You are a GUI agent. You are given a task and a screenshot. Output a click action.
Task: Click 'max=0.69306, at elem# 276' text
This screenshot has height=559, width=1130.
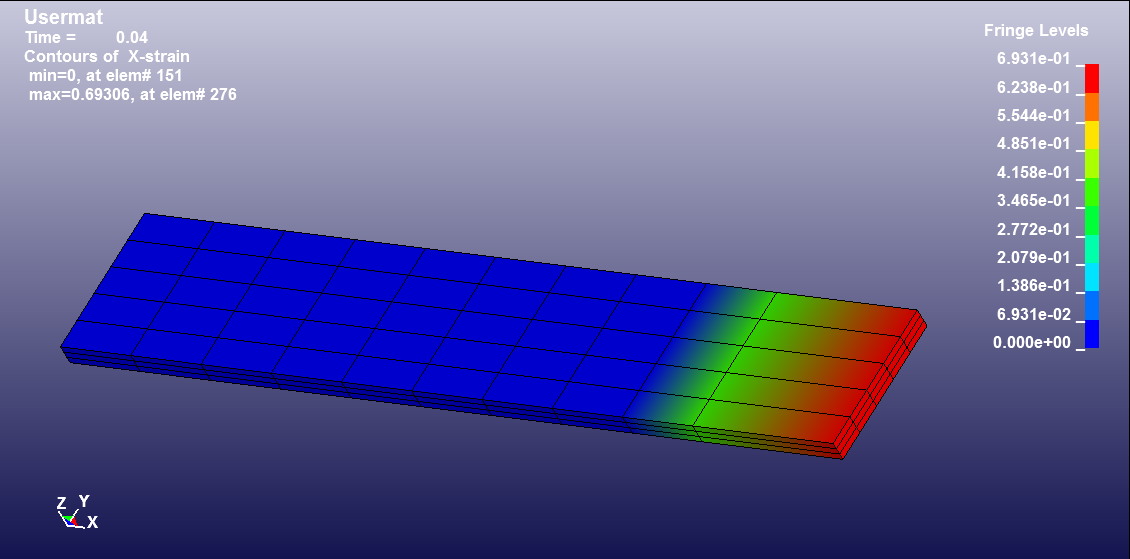tap(133, 94)
